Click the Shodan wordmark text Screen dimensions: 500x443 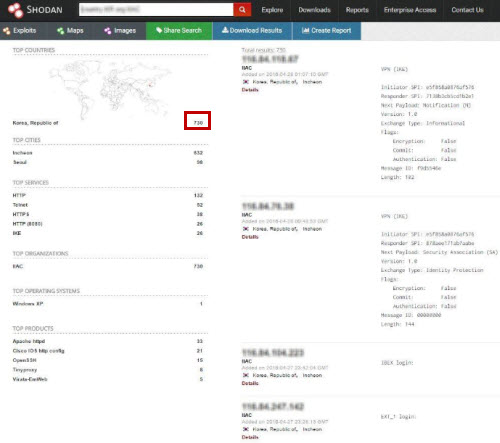44,10
